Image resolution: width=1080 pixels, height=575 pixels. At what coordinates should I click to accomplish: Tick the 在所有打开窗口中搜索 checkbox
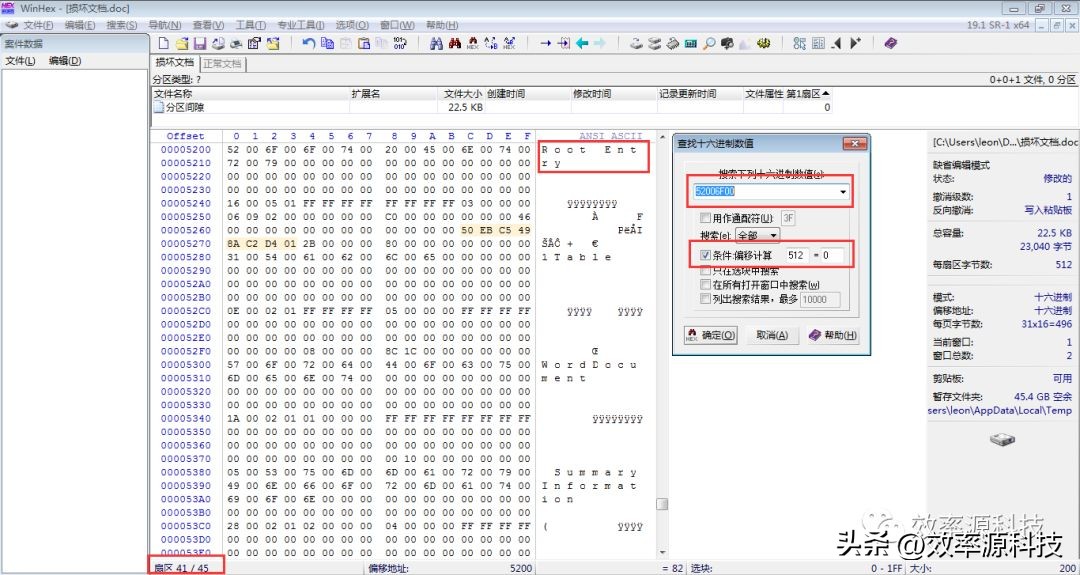click(x=705, y=285)
